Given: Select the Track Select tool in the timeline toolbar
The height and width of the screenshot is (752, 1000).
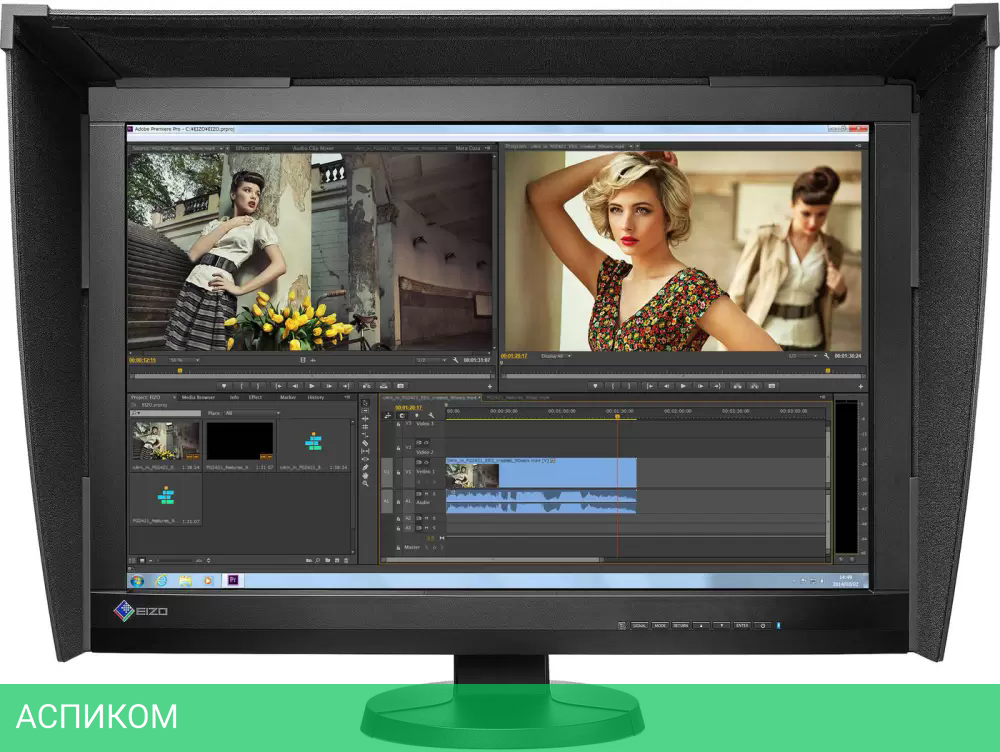Looking at the screenshot, I should (x=365, y=410).
